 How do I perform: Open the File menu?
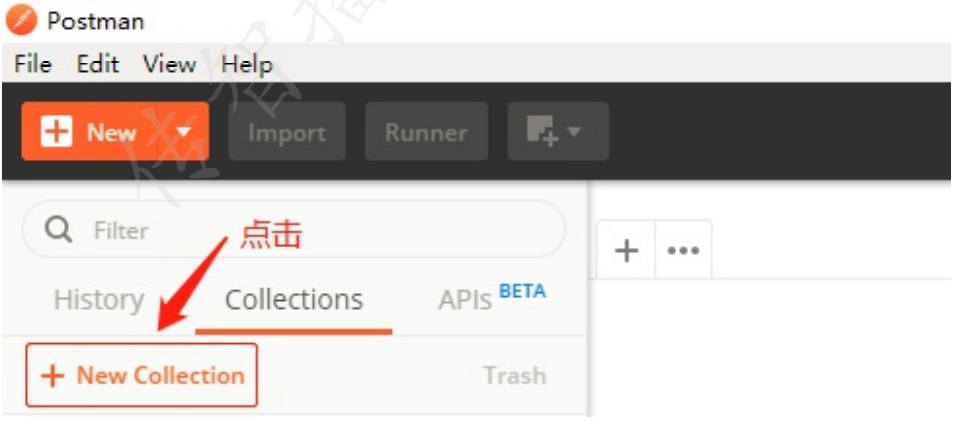coord(33,64)
